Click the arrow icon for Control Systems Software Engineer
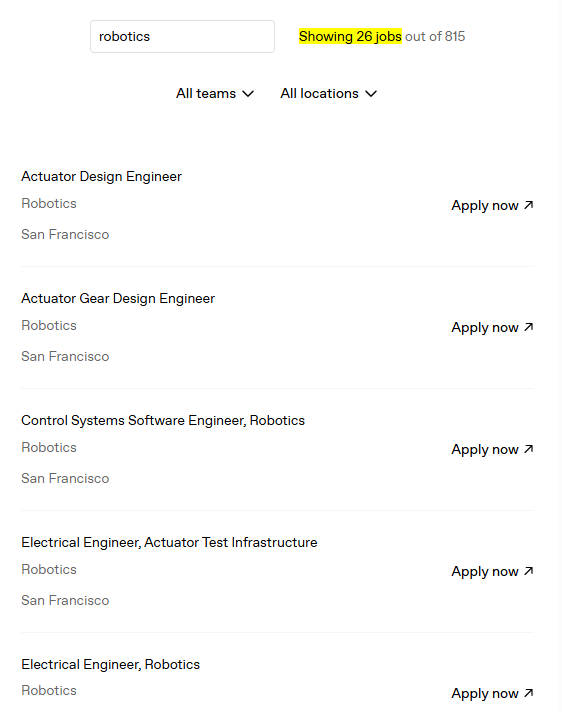Image resolution: width=562 pixels, height=712 pixels. click(x=528, y=449)
